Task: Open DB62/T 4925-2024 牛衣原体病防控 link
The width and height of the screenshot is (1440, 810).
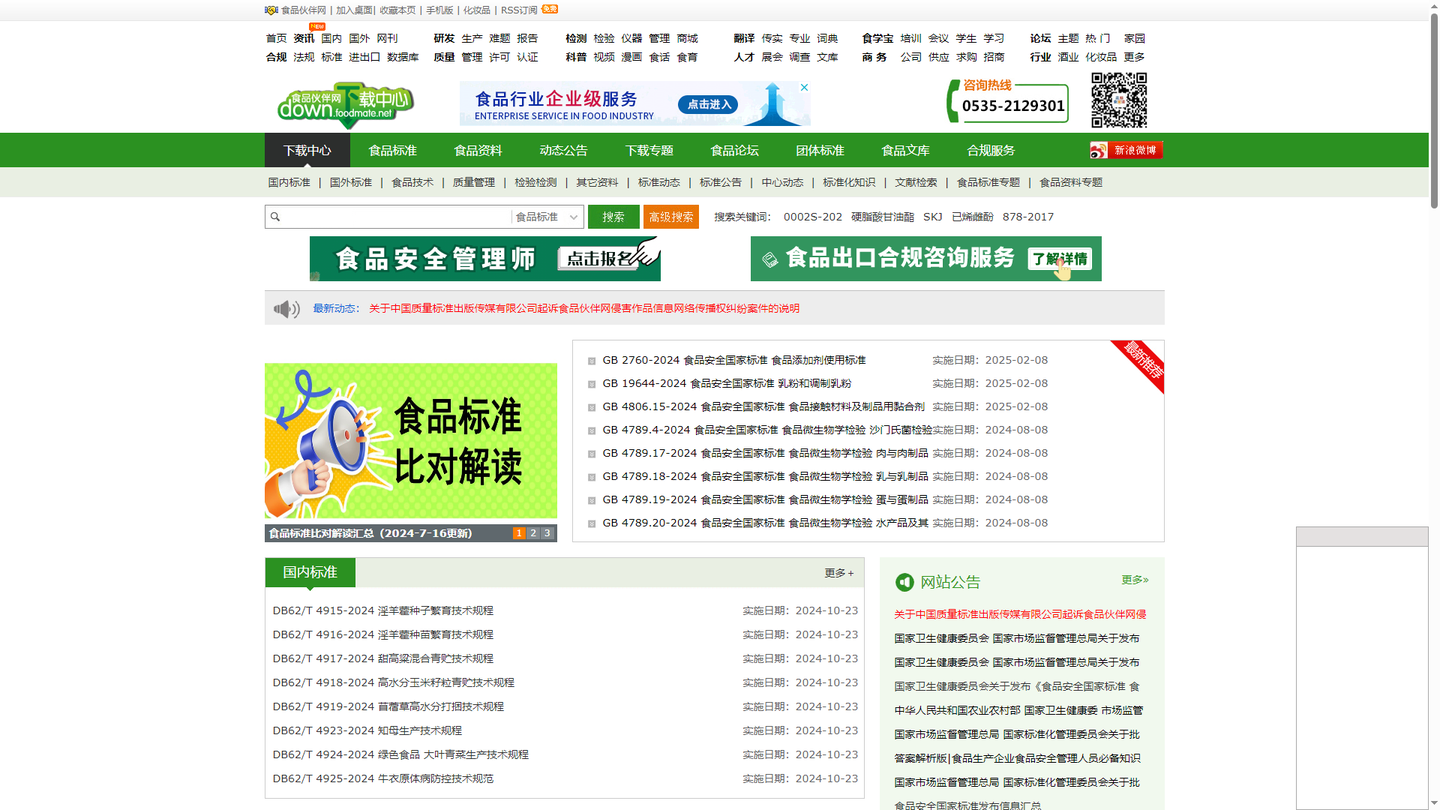Action: (383, 779)
